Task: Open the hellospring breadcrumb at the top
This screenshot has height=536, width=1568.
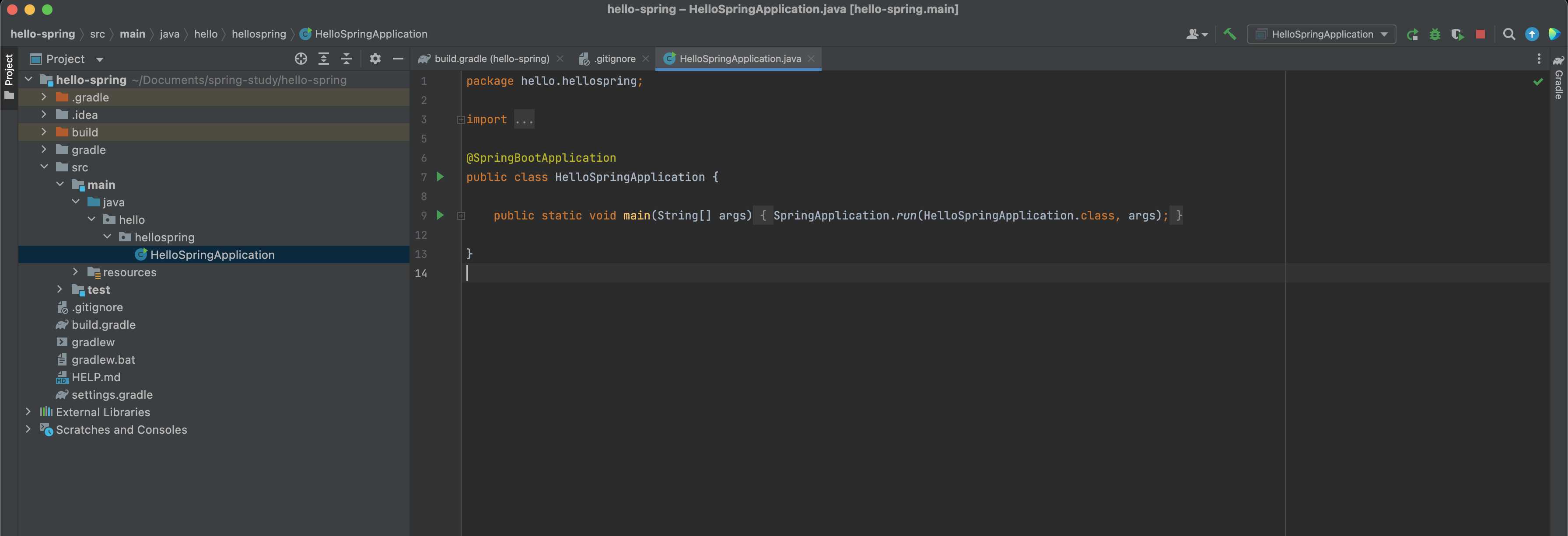Action: (259, 34)
